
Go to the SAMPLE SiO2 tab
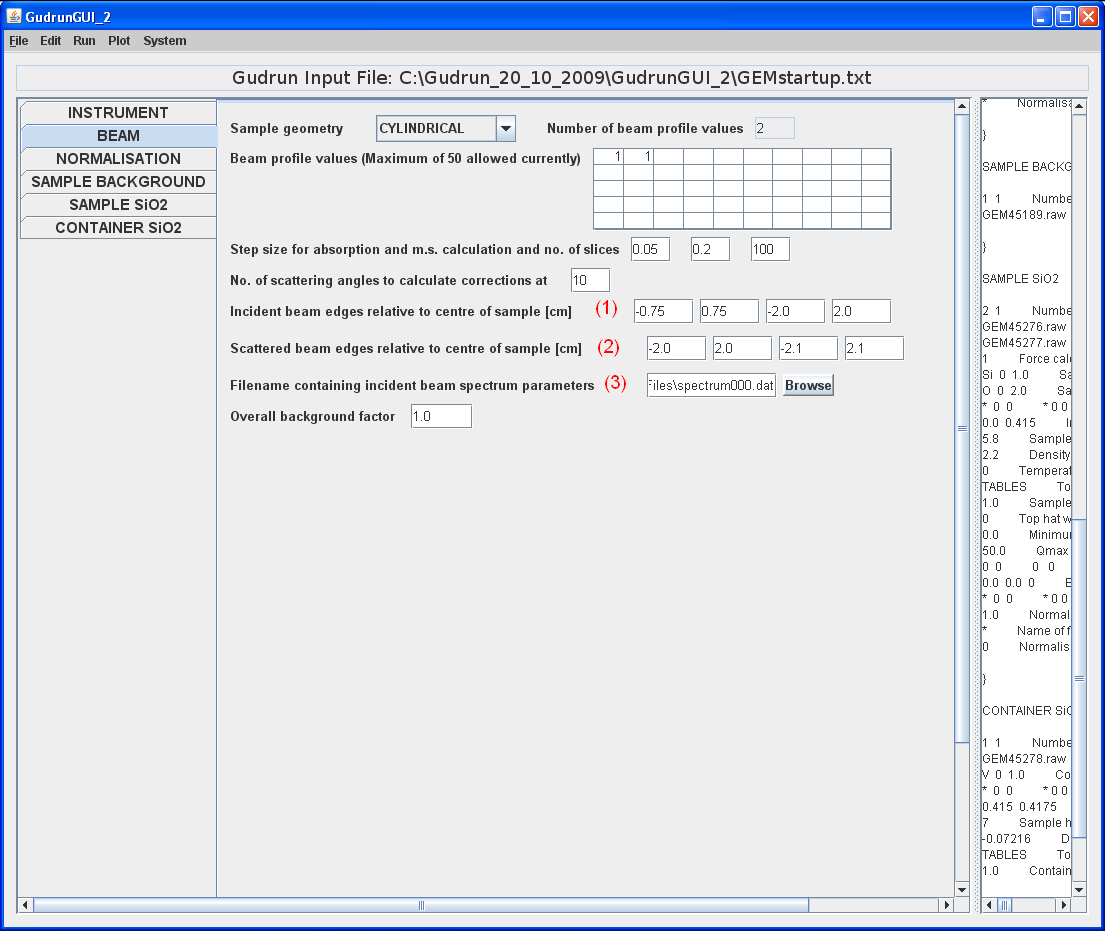[118, 205]
